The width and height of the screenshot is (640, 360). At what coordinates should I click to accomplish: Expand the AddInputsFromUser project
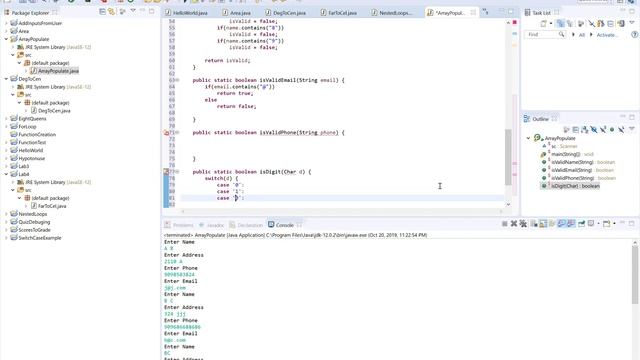[x=6, y=23]
